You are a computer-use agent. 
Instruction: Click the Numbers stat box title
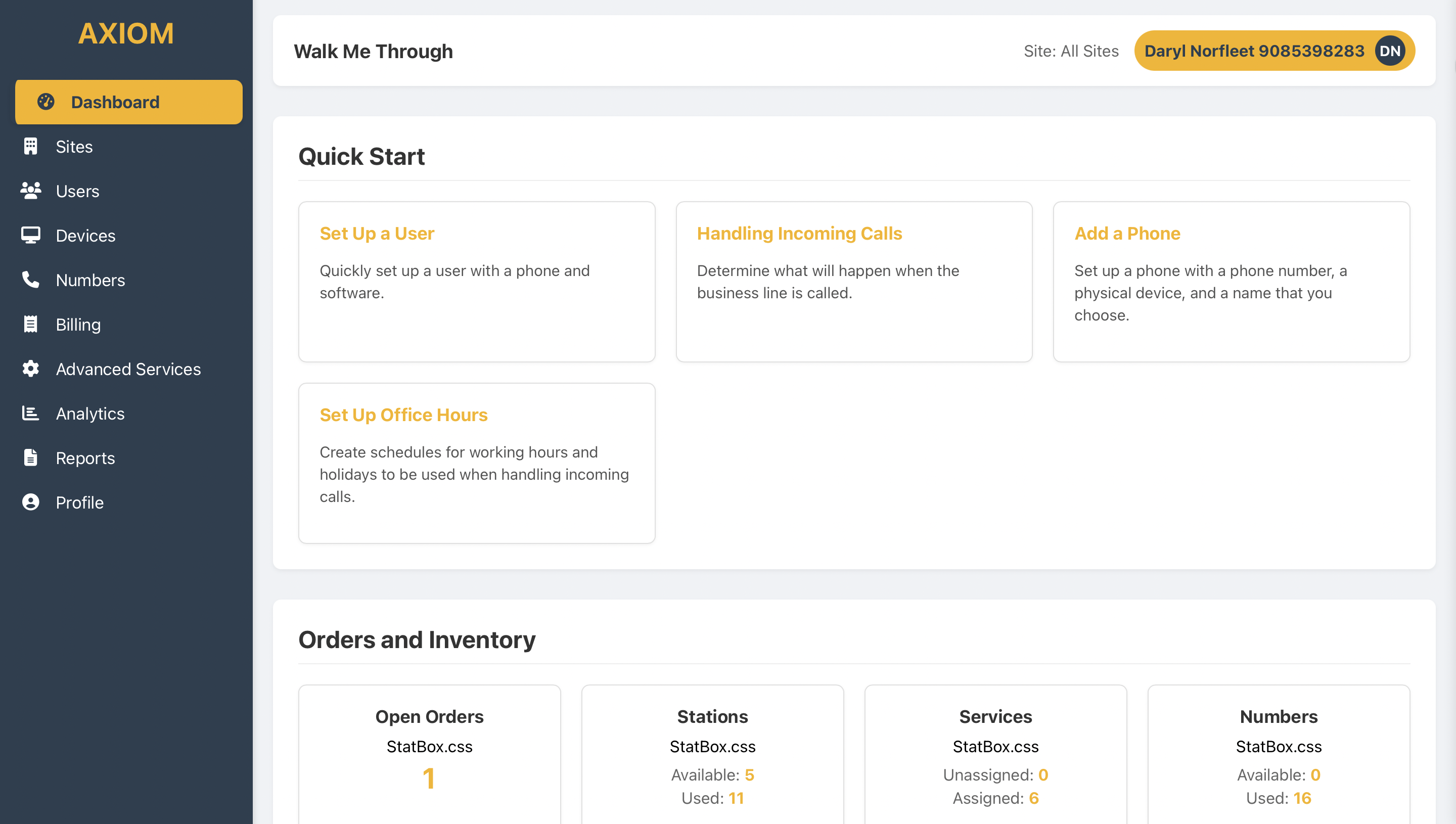(1279, 716)
